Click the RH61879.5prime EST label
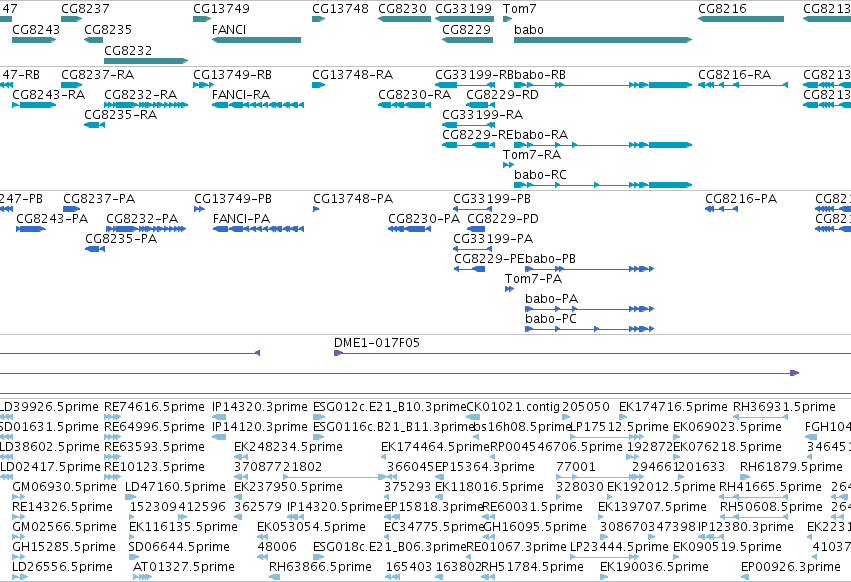This screenshot has height=582, width=851. 791,467
